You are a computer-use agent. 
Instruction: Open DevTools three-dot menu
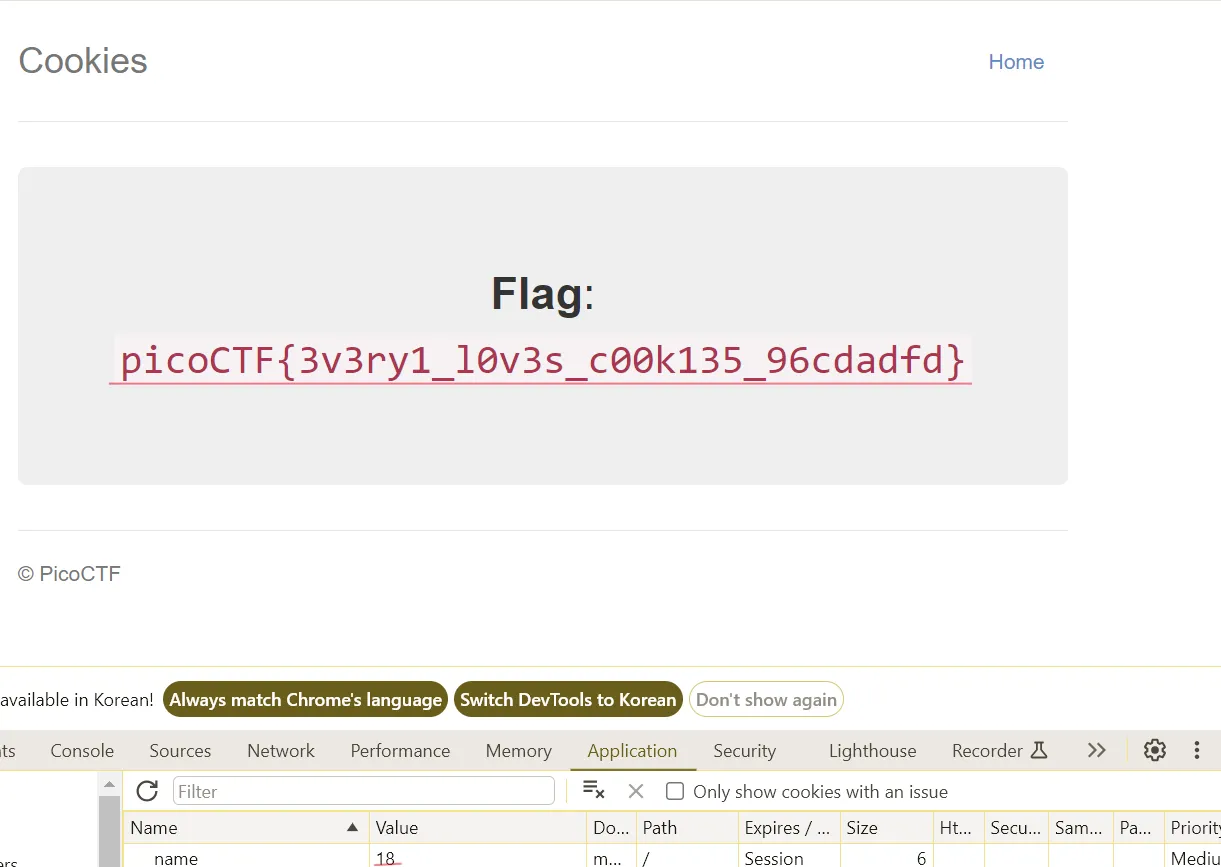[x=1197, y=750]
